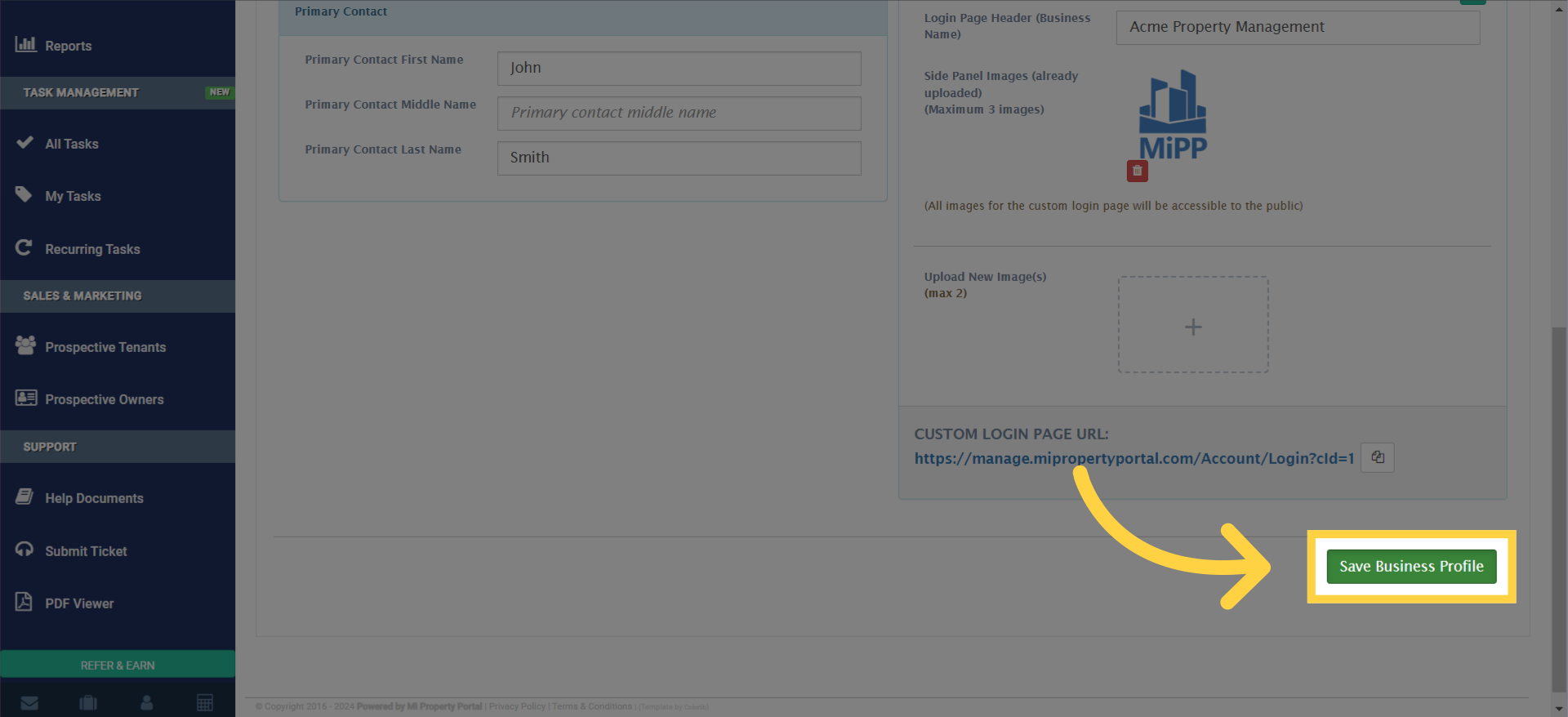Image resolution: width=1568 pixels, height=717 pixels.
Task: Click the scrollbar down arrow
Action: (x=1559, y=709)
